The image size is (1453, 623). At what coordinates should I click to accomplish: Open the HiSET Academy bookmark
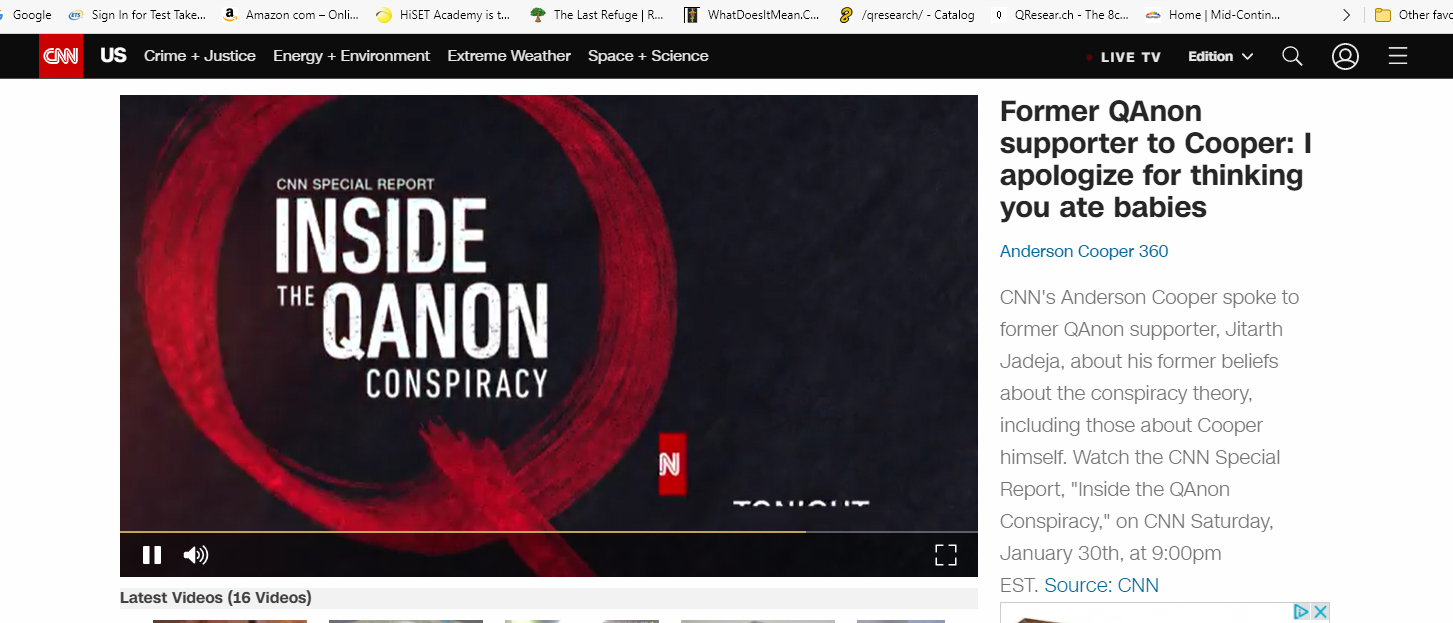point(443,15)
